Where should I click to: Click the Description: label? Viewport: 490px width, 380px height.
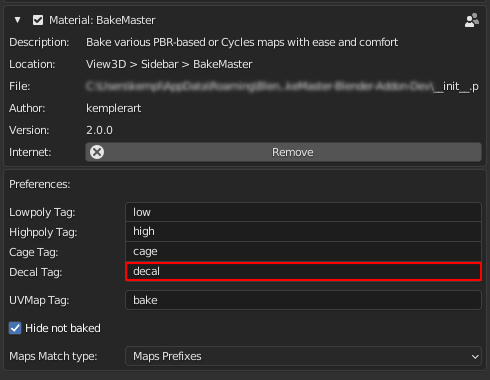coord(39,42)
